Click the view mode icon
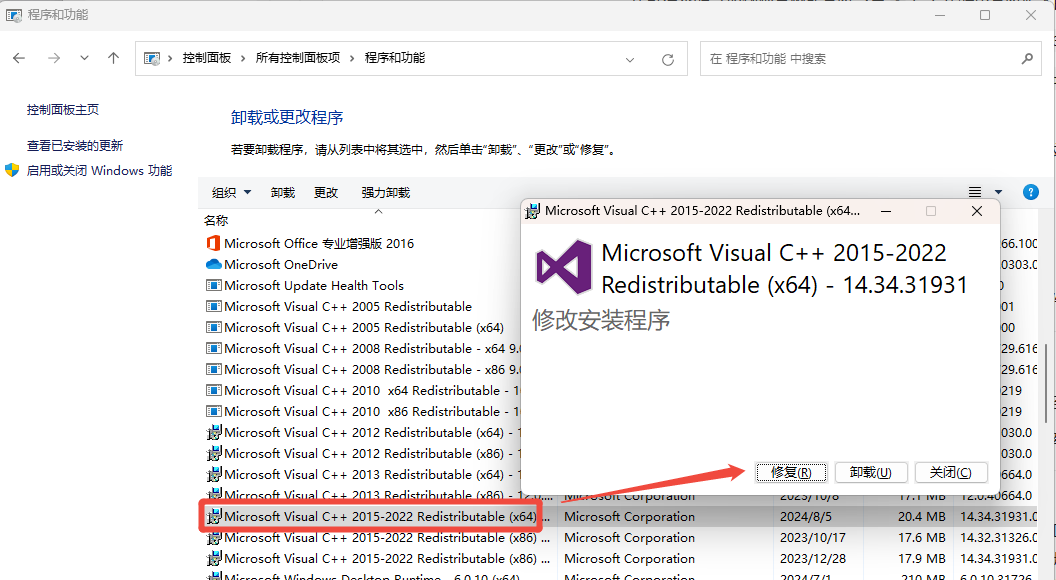This screenshot has width=1056, height=580. pos(975,193)
